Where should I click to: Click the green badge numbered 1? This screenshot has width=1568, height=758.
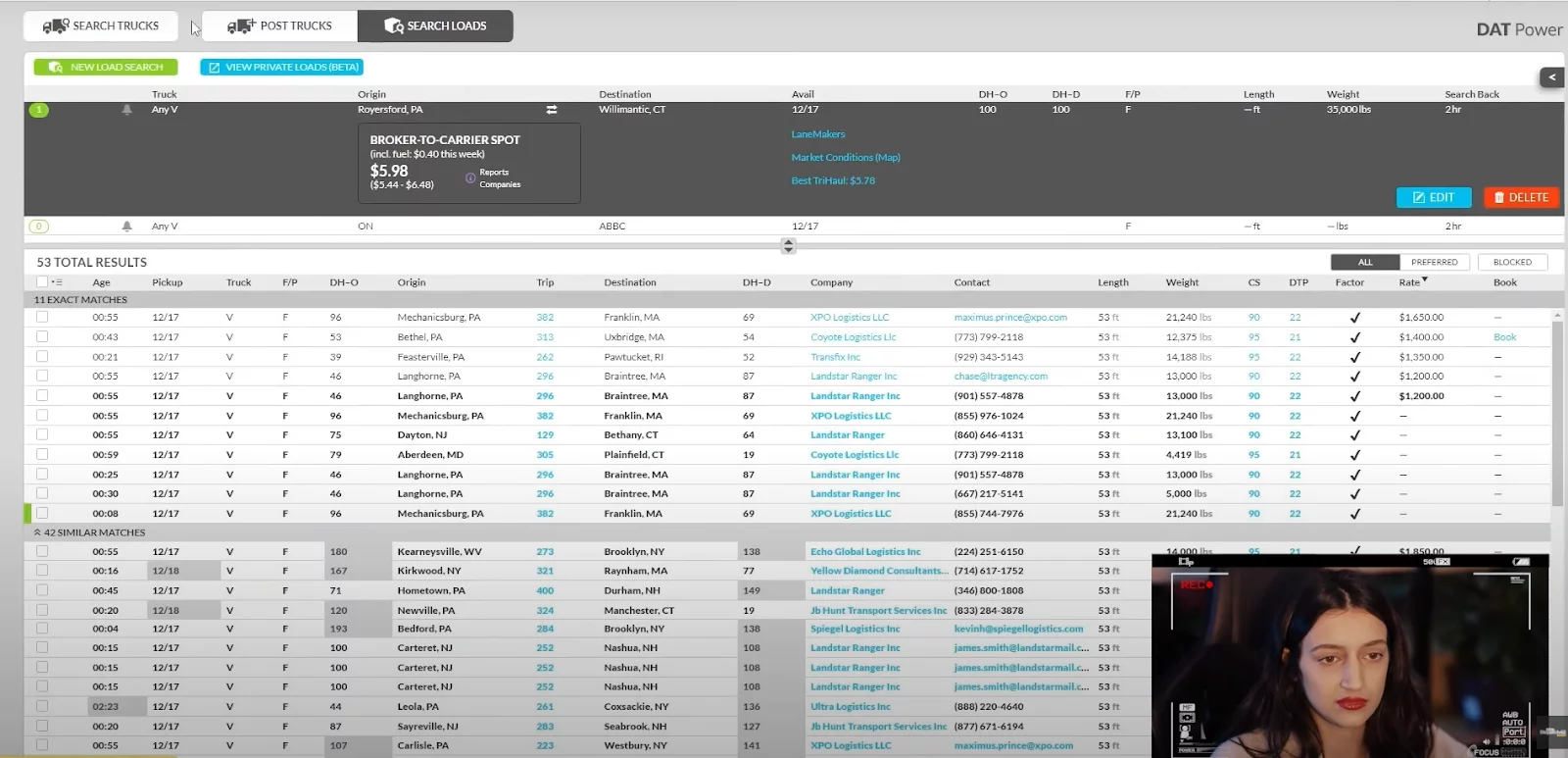[x=39, y=110]
